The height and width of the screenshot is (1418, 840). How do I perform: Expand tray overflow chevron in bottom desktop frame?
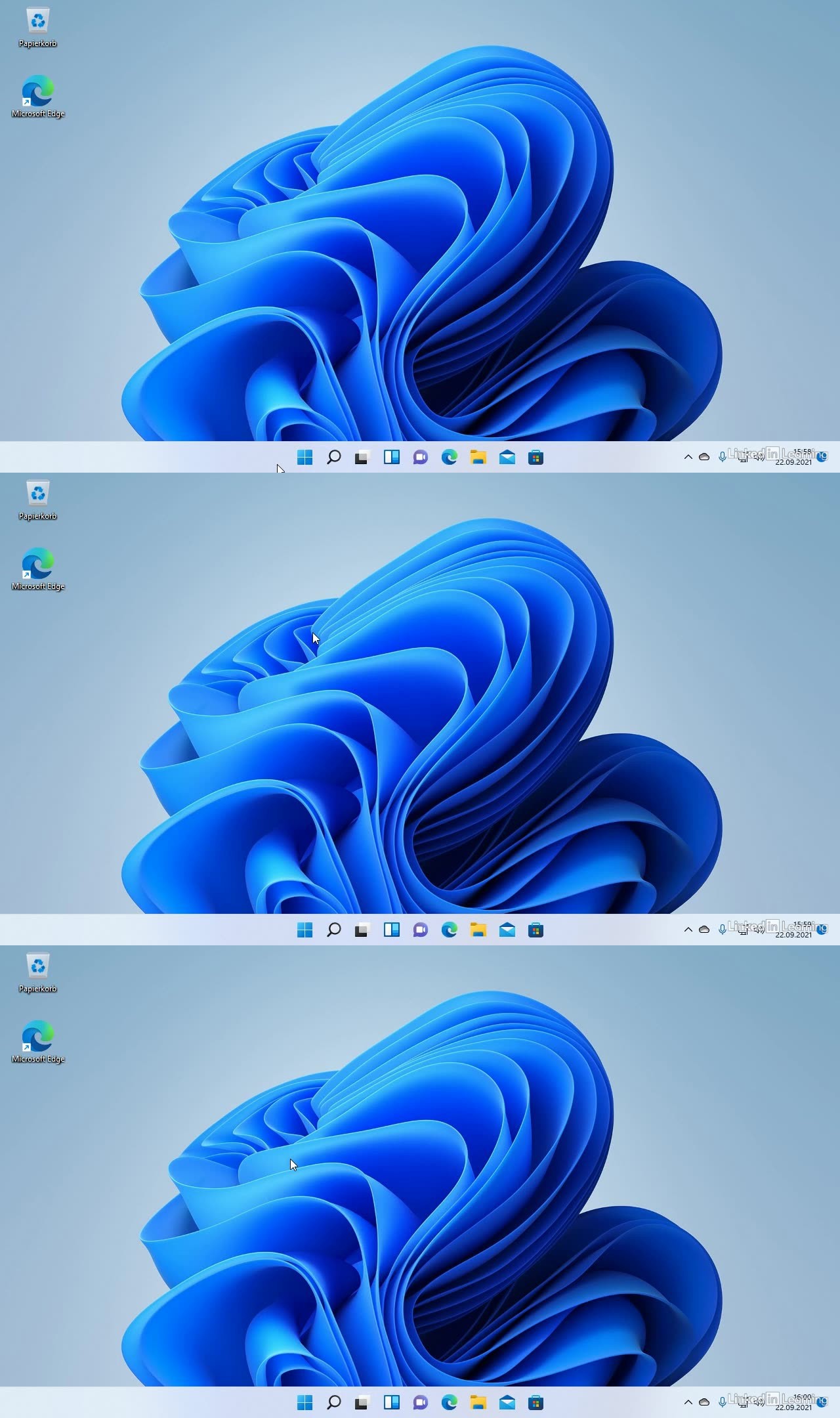pyautogui.click(x=688, y=1402)
